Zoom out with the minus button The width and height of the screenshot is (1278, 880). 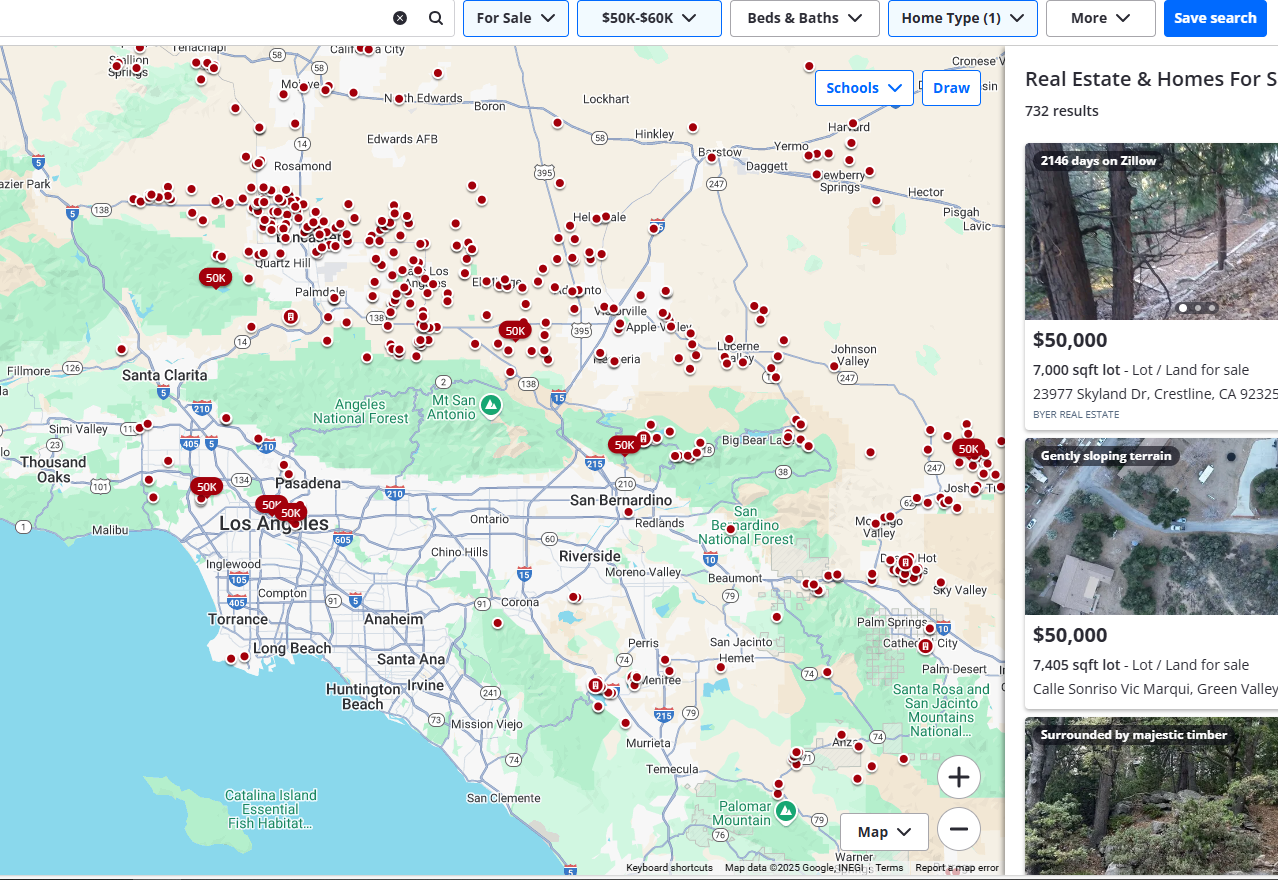pos(959,829)
